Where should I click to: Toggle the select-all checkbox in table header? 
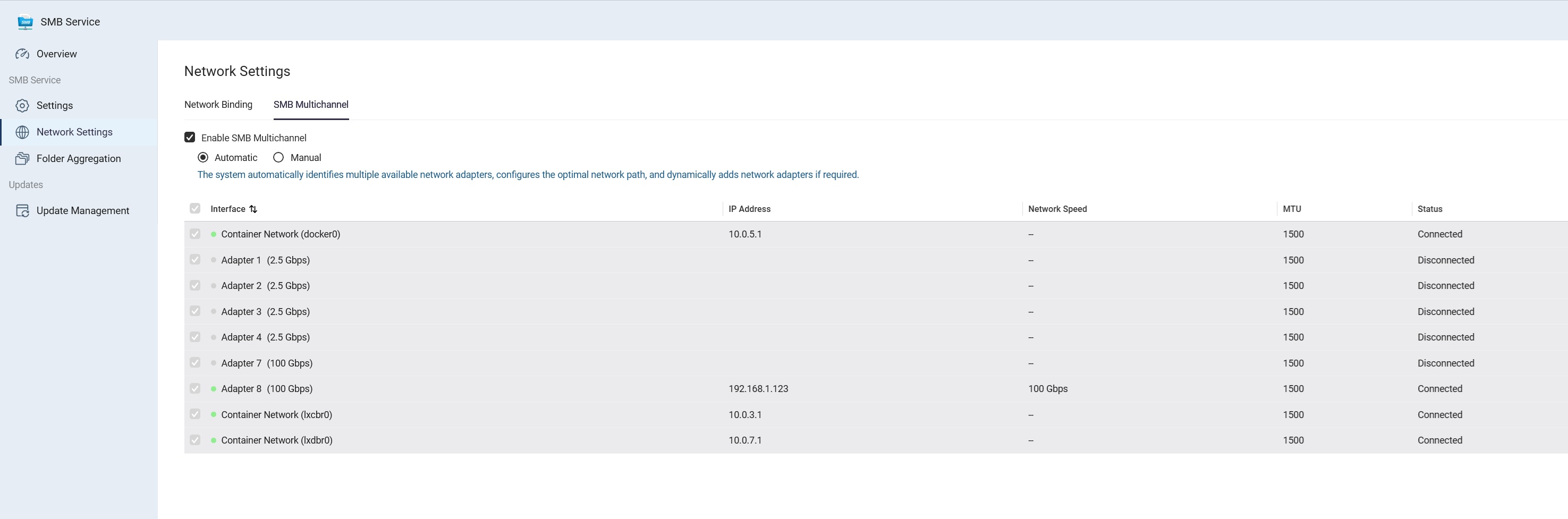(x=195, y=209)
